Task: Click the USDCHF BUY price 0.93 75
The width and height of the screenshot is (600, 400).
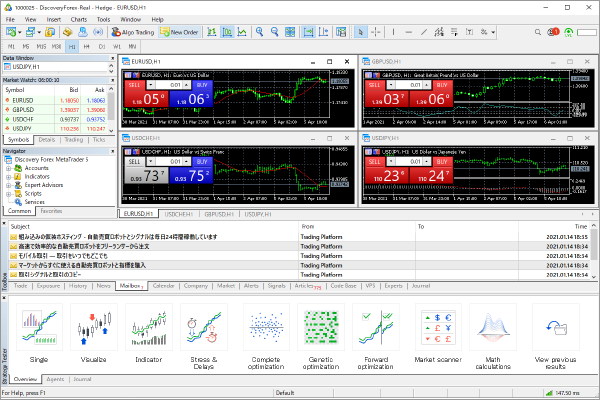Action: [191, 176]
